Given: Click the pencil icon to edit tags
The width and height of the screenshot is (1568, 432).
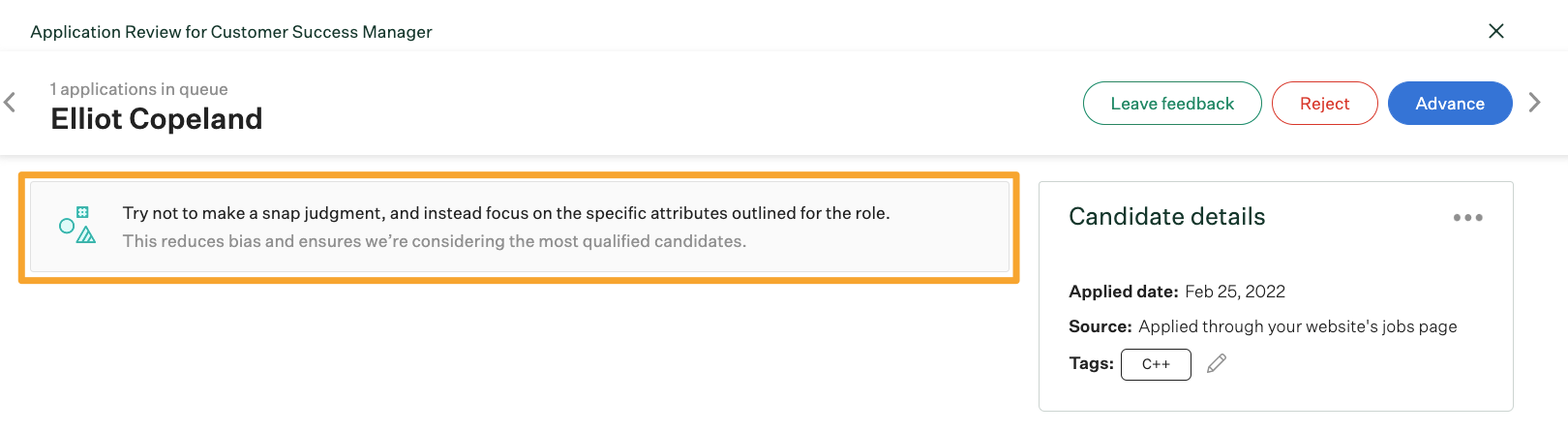Looking at the screenshot, I should pyautogui.click(x=1217, y=363).
